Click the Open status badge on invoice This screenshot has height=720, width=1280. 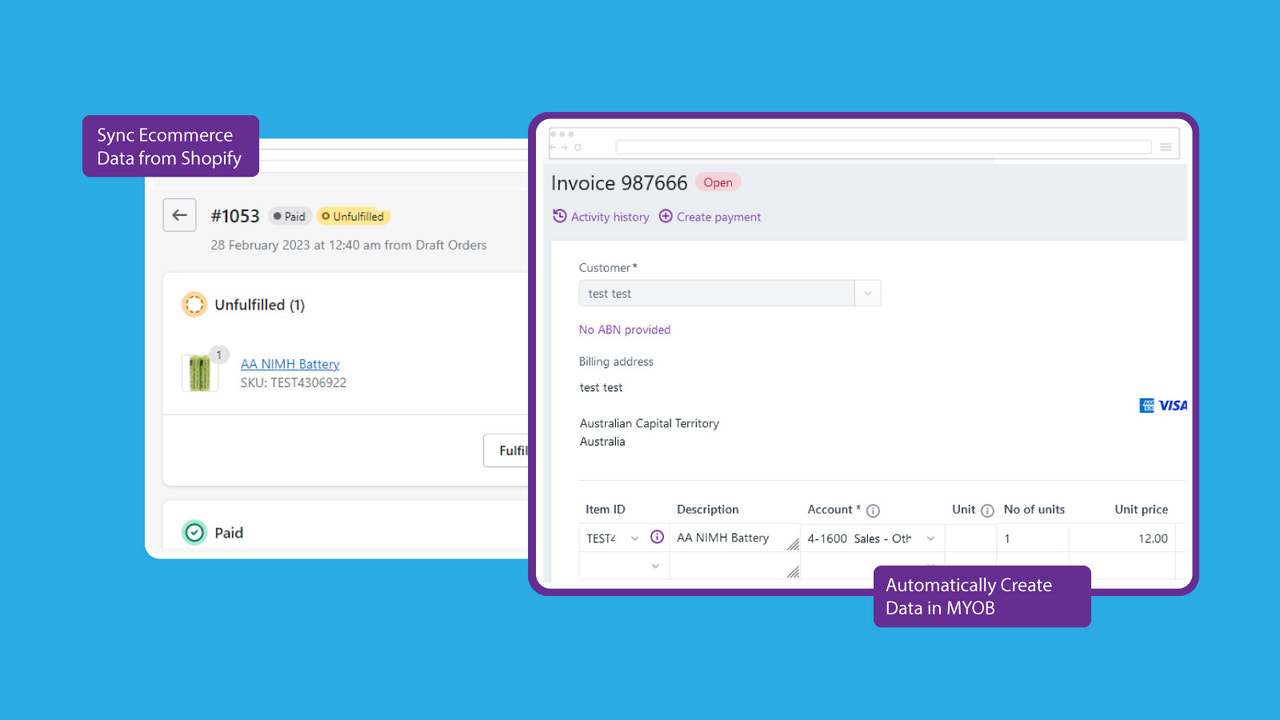[718, 182]
